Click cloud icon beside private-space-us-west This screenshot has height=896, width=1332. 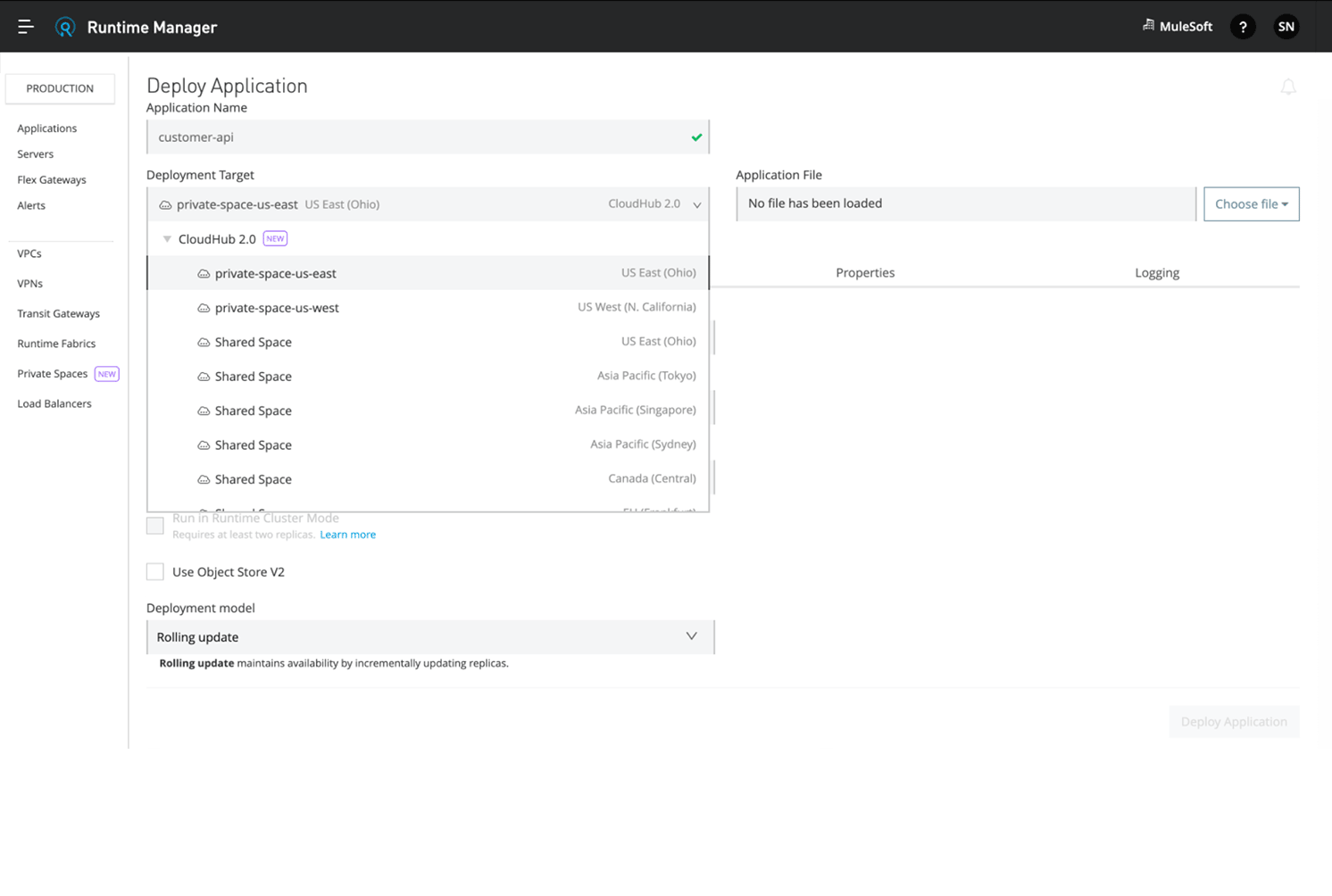pyautogui.click(x=204, y=308)
